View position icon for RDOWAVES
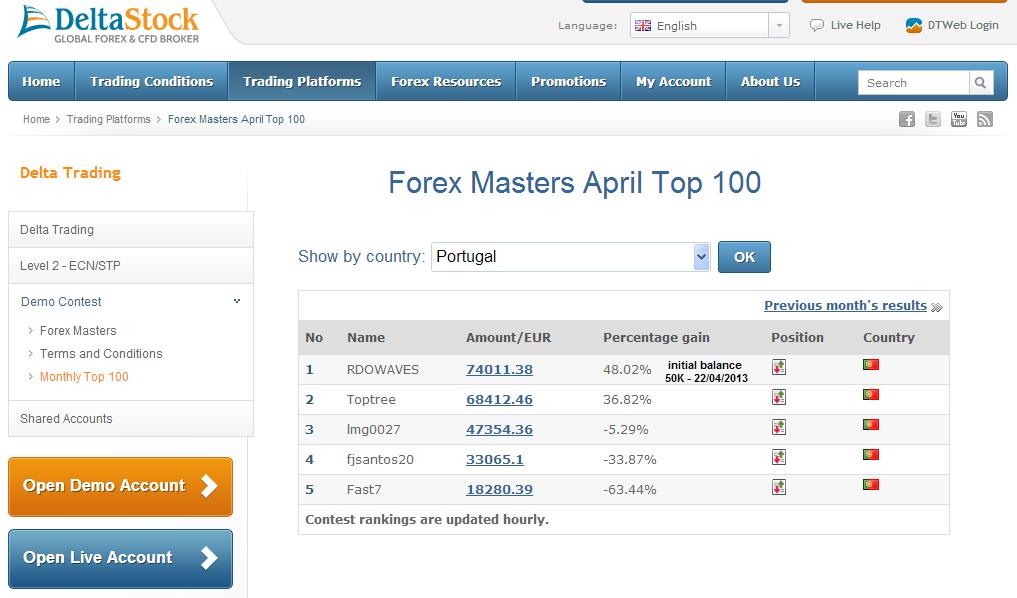The width and height of the screenshot is (1017, 598). tap(779, 367)
